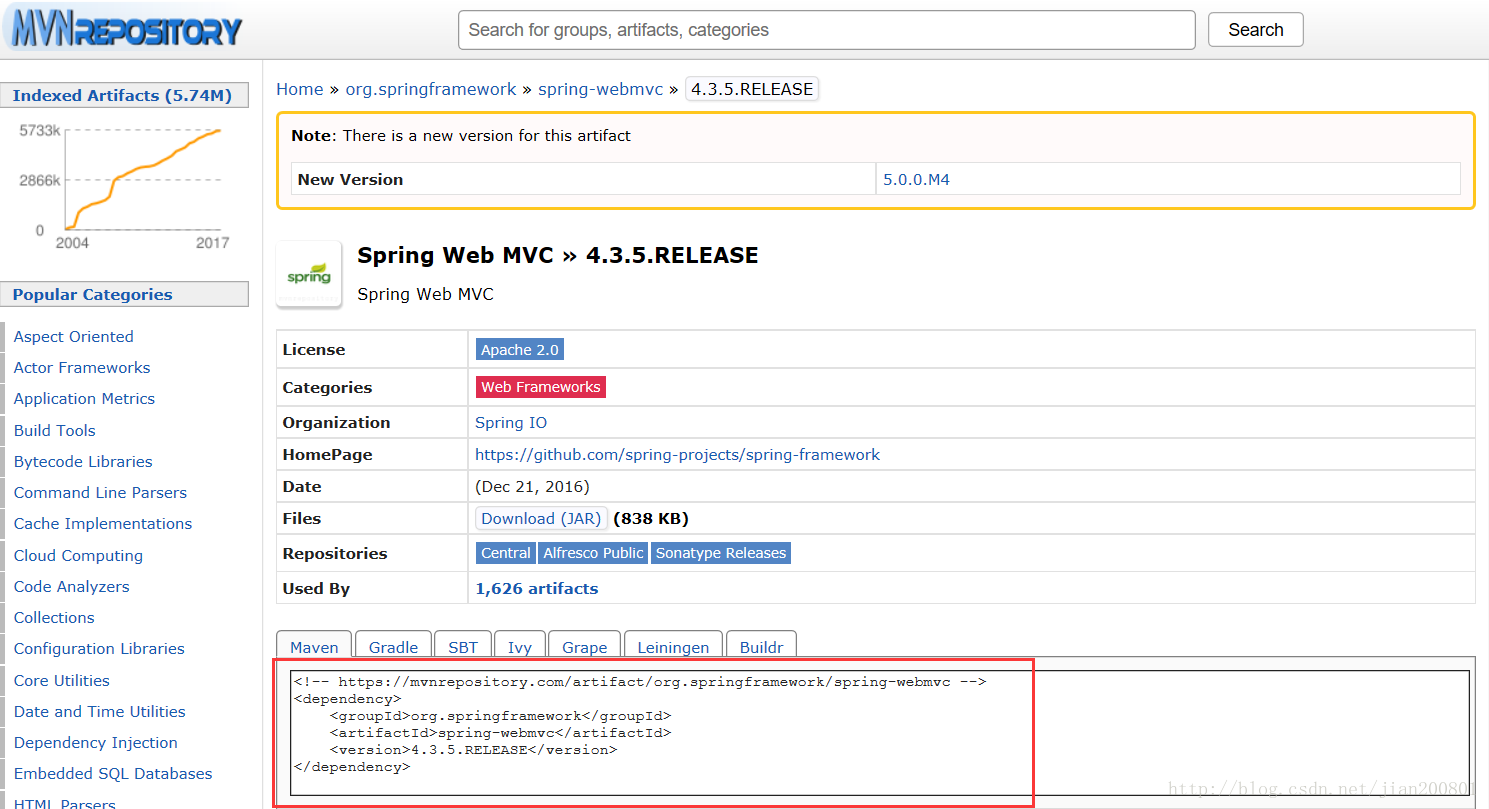Switch to the SBT tab
1489x809 pixels.
click(463, 646)
